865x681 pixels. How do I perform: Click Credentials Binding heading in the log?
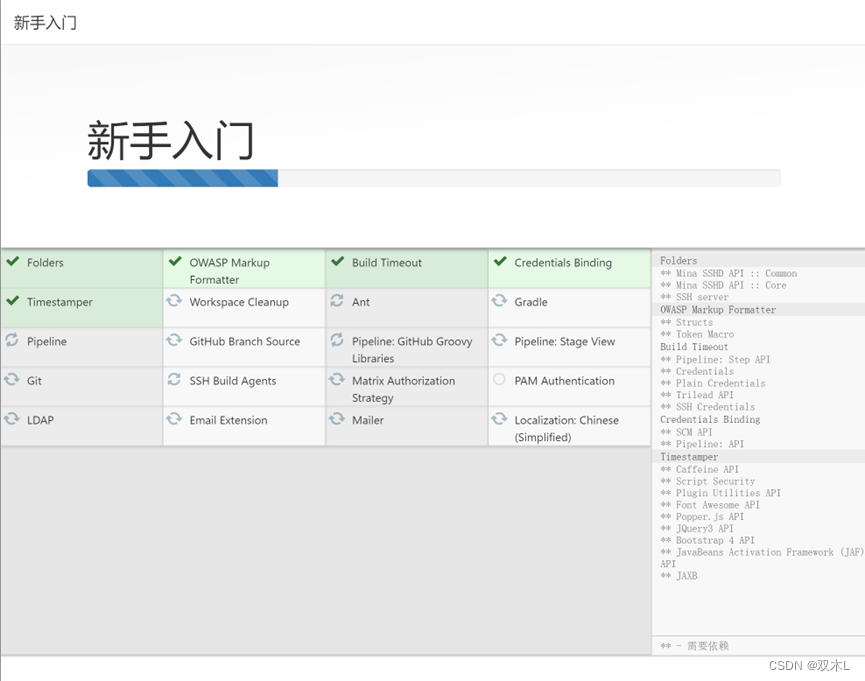pyautogui.click(x=710, y=419)
